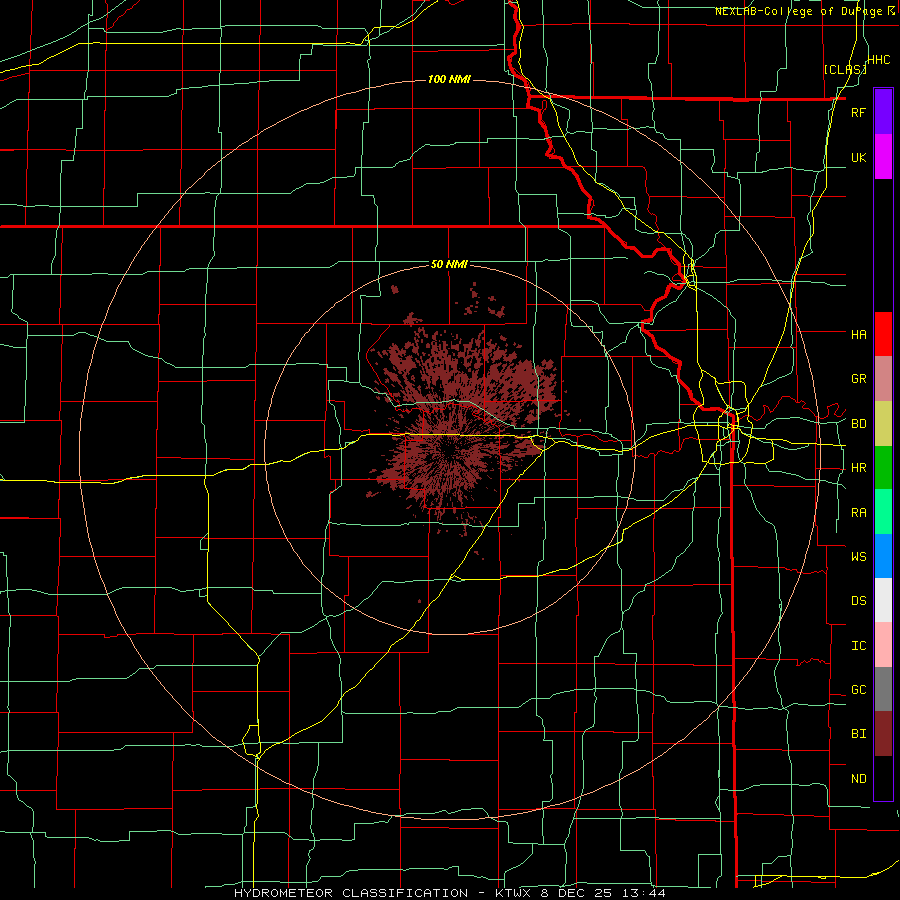Click the blue WS legend swatch
Screen dimensions: 900x900
883,556
